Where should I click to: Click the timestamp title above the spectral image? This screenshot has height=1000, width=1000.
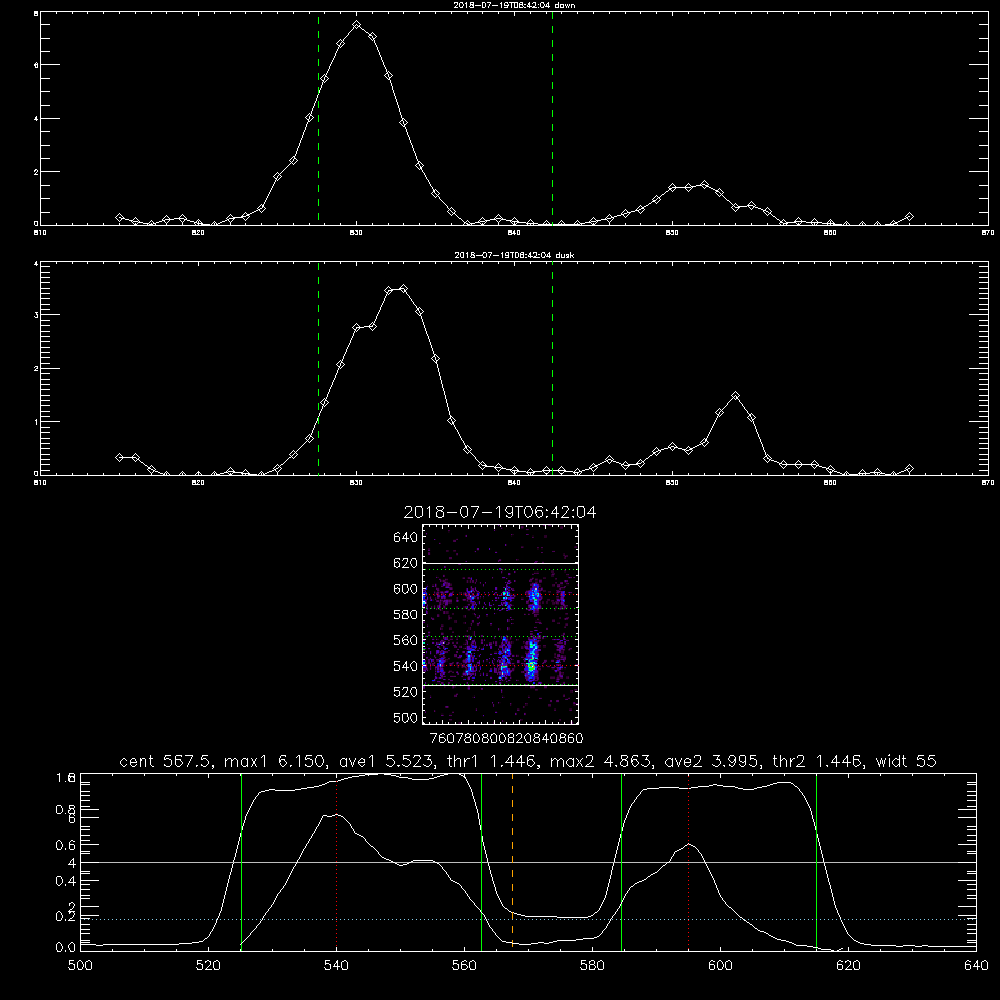click(x=500, y=512)
